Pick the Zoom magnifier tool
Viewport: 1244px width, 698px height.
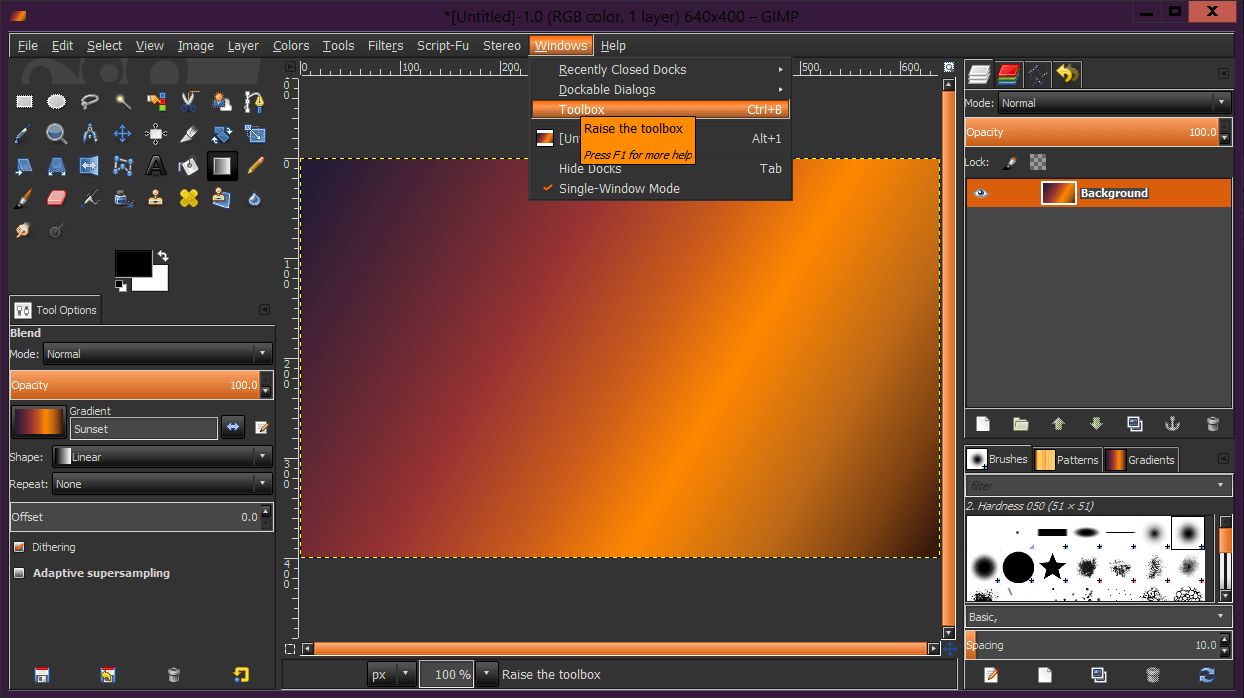pos(57,133)
